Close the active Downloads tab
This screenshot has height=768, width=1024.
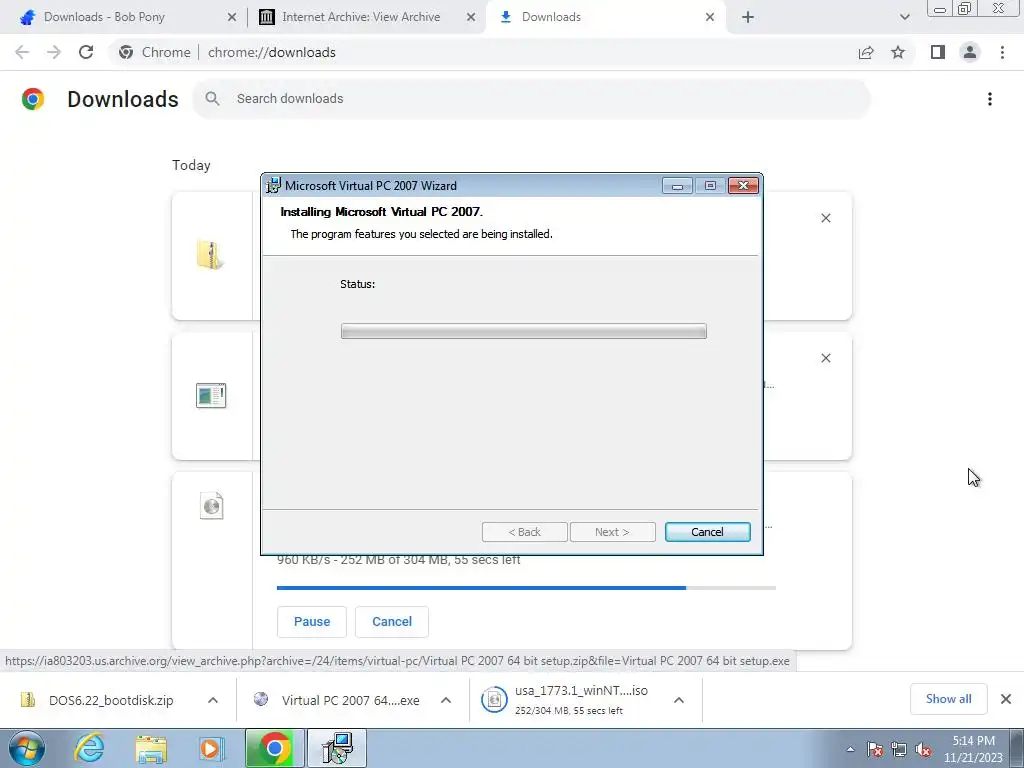click(710, 17)
